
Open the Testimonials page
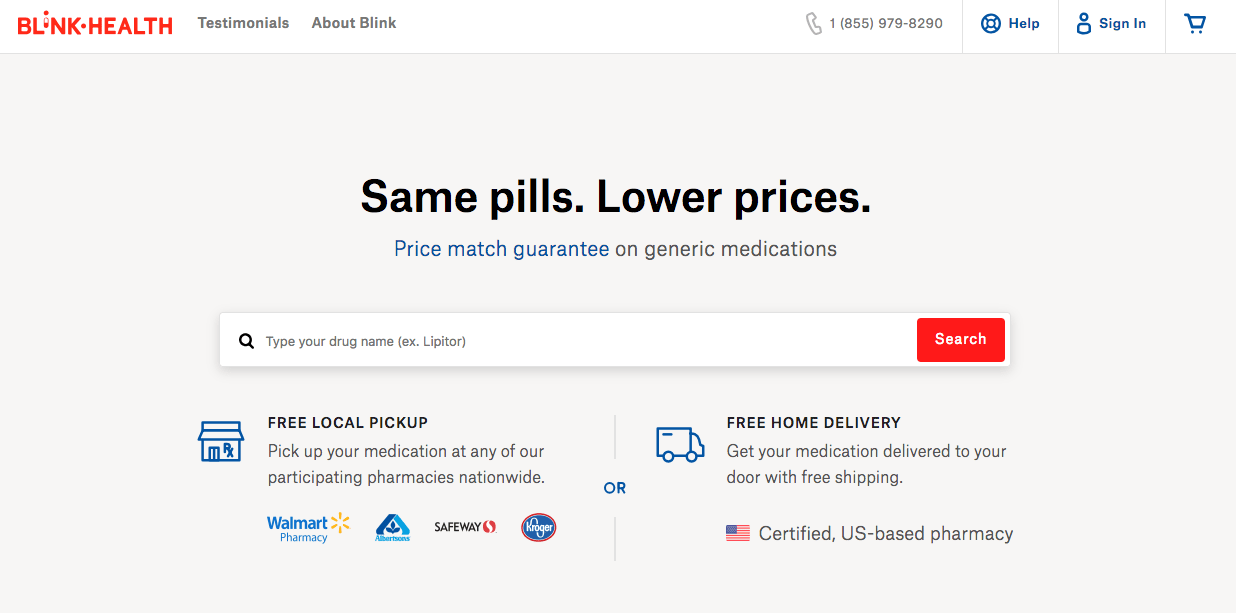tap(243, 23)
